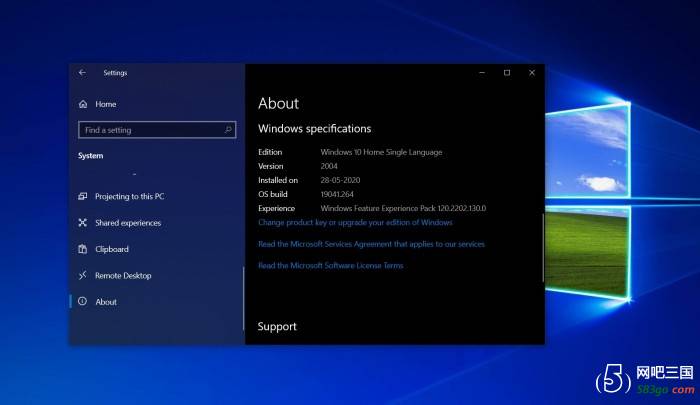Click the Edition label
The width and height of the screenshot is (700, 405).
coord(270,152)
